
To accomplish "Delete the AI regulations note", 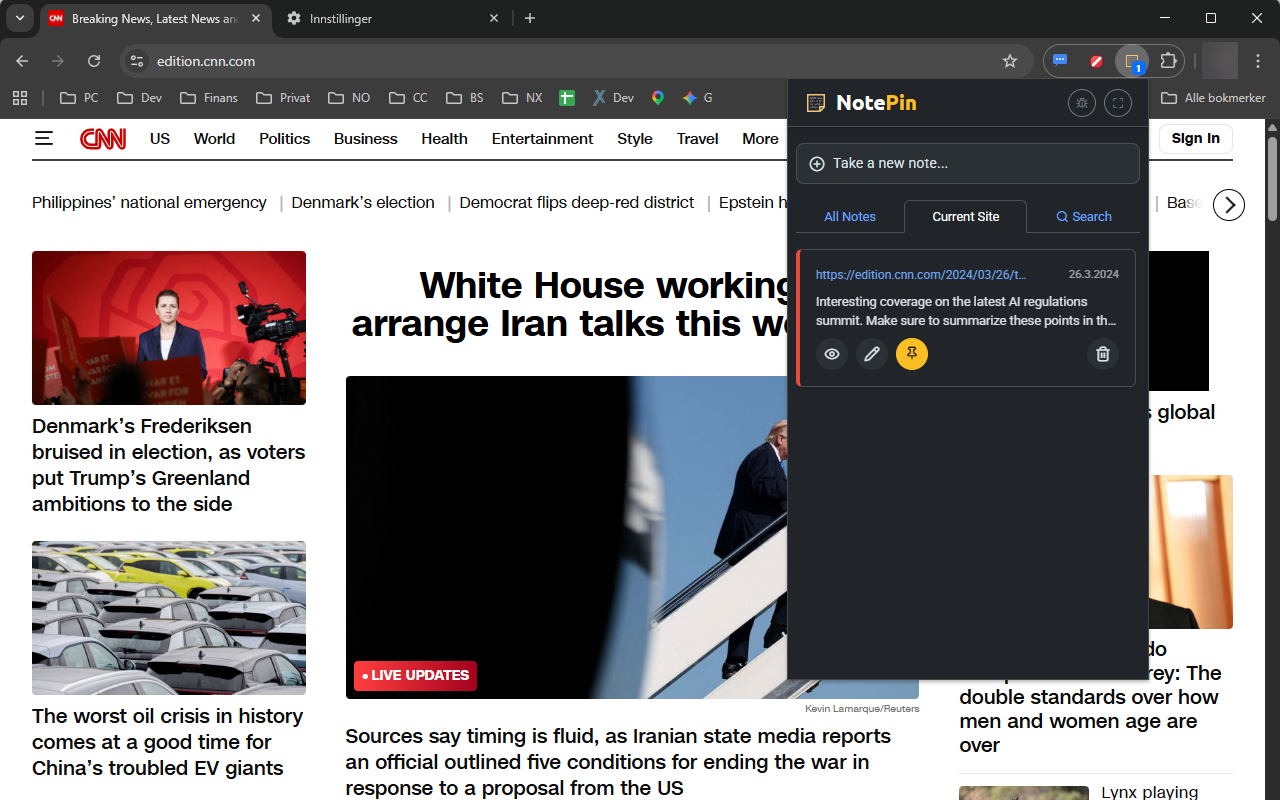I will (1102, 353).
